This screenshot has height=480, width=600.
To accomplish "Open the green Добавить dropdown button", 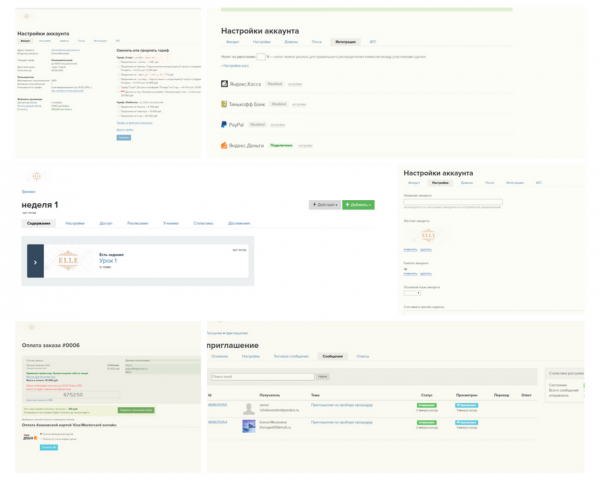I will click(358, 205).
